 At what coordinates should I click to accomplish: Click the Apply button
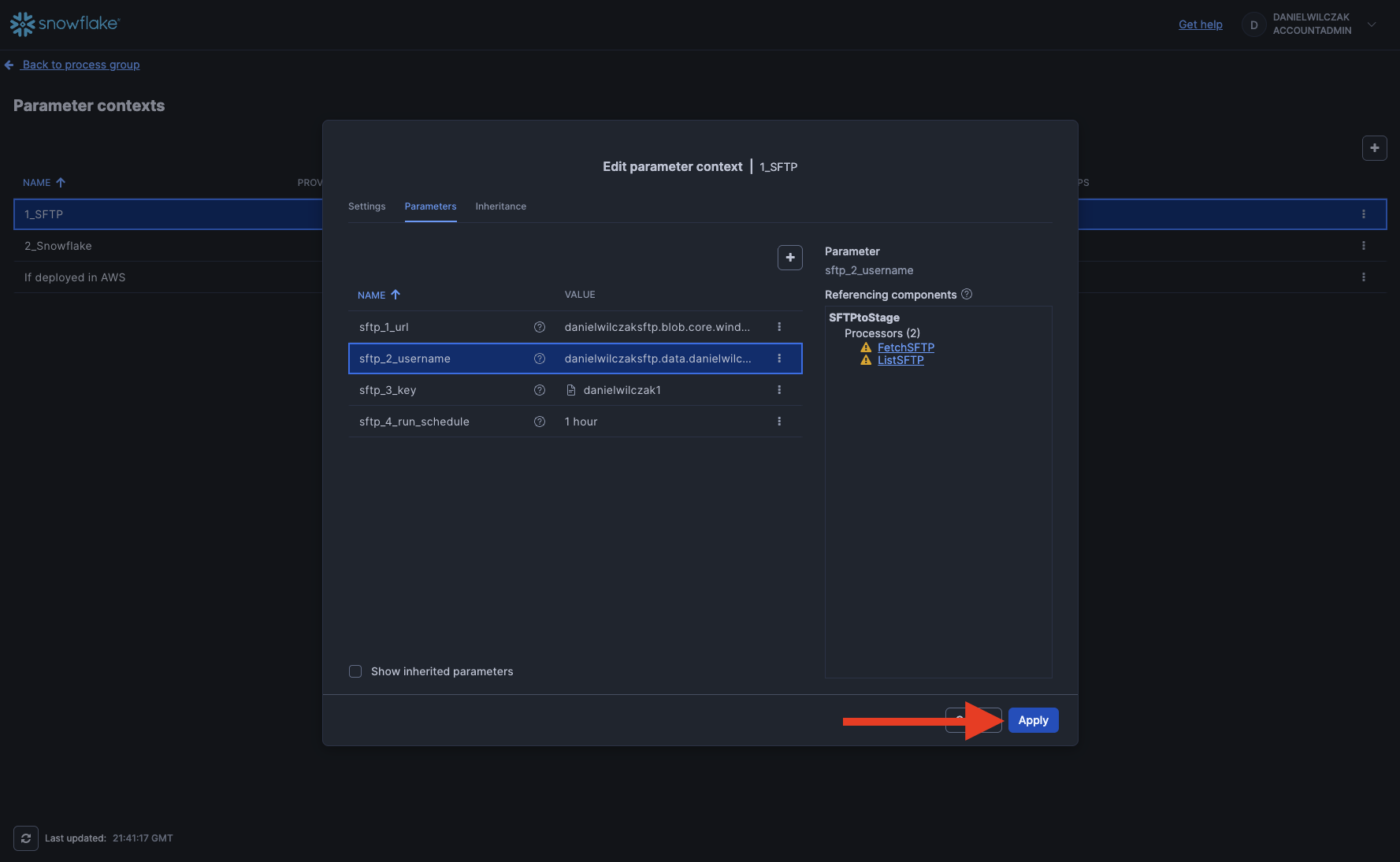click(1032, 720)
